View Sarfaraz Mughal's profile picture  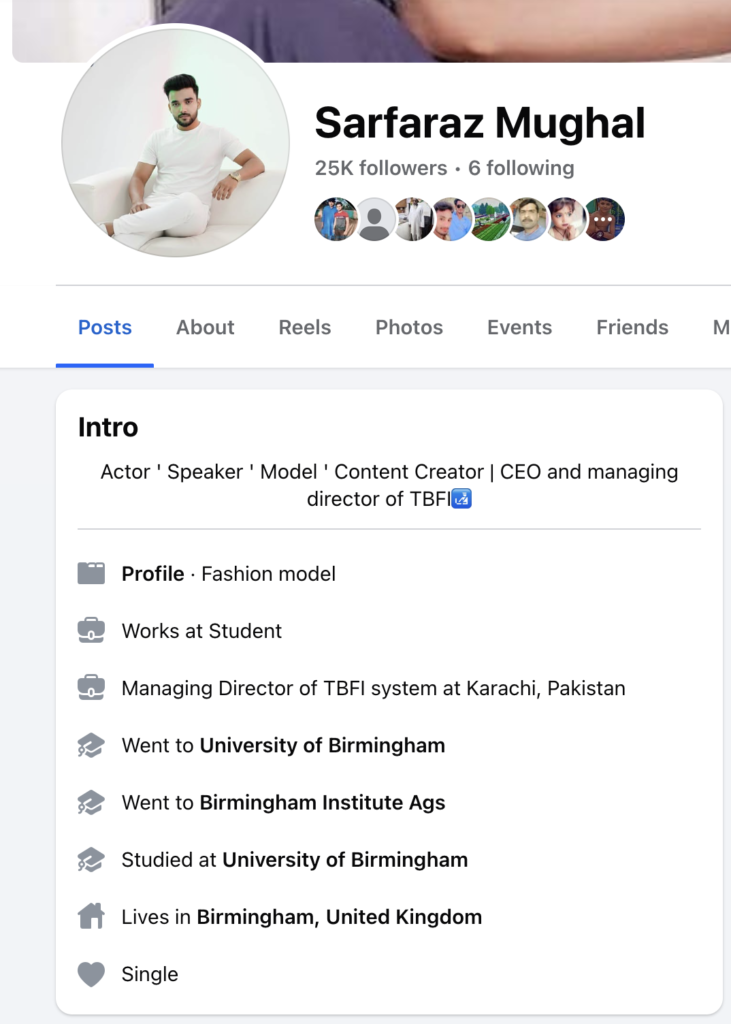pos(176,143)
